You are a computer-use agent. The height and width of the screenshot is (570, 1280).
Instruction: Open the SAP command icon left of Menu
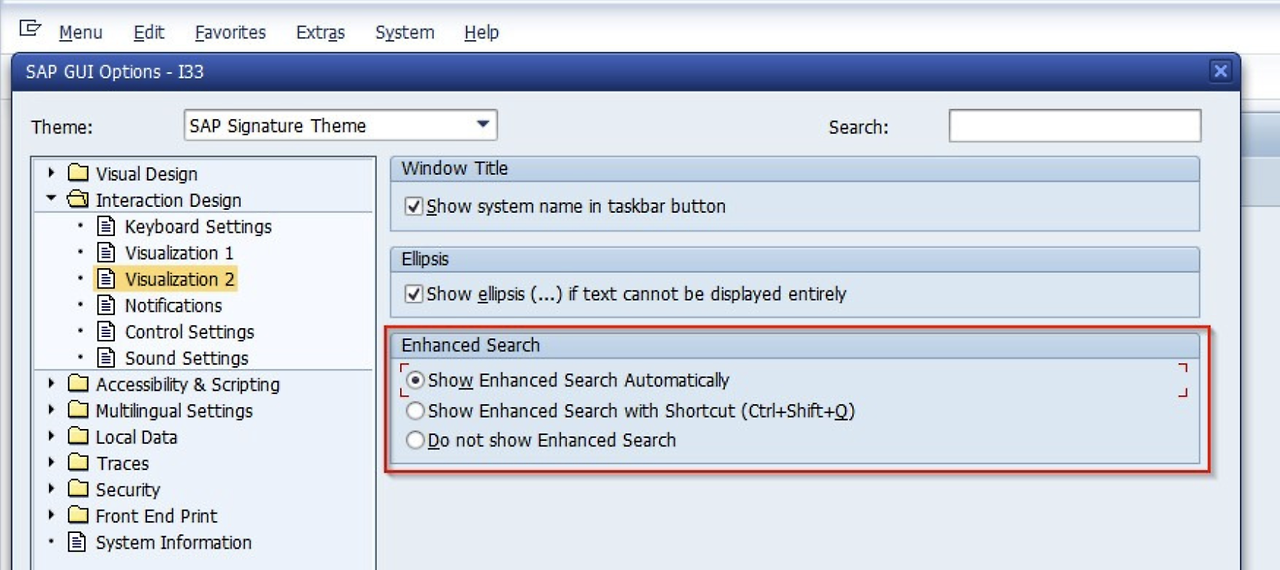point(30,30)
